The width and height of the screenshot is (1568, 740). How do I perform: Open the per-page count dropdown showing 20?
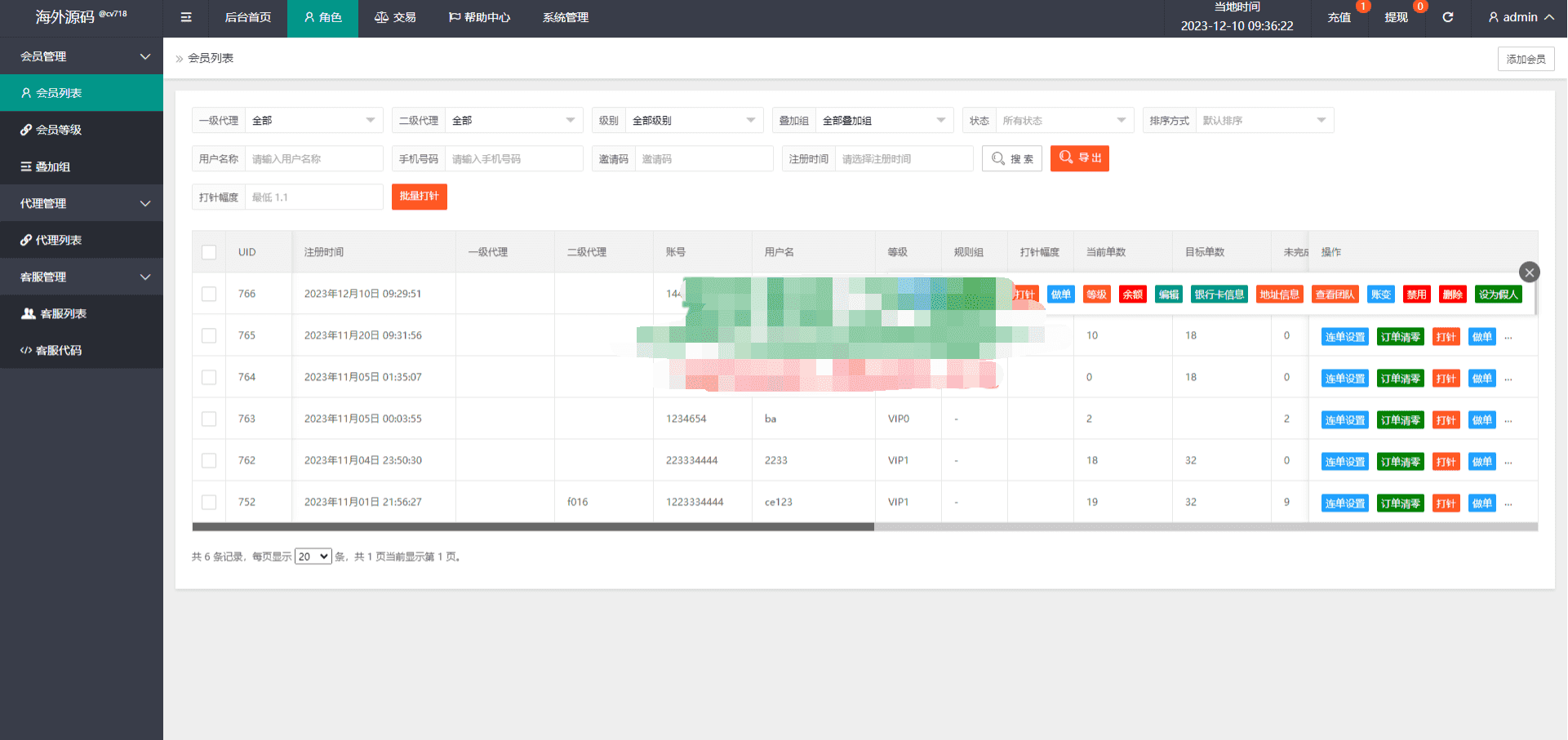(x=313, y=556)
